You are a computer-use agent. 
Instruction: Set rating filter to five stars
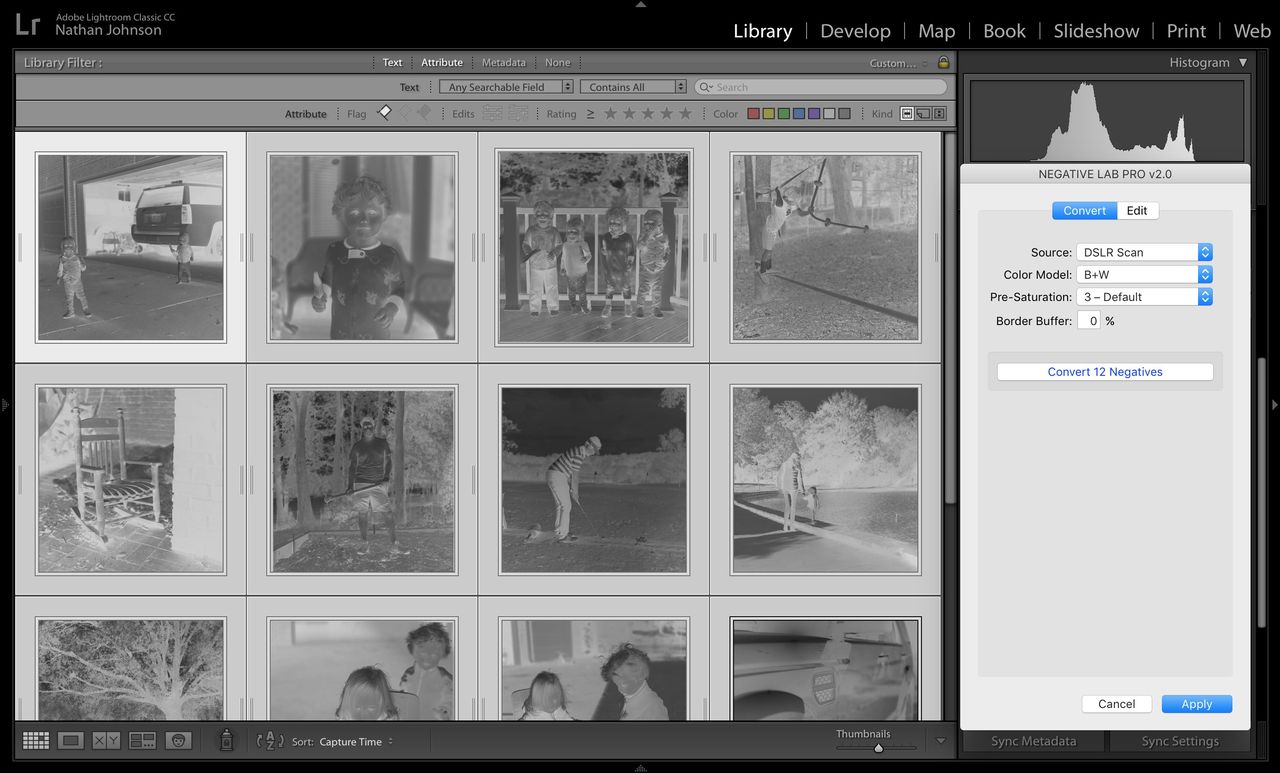[x=685, y=113]
